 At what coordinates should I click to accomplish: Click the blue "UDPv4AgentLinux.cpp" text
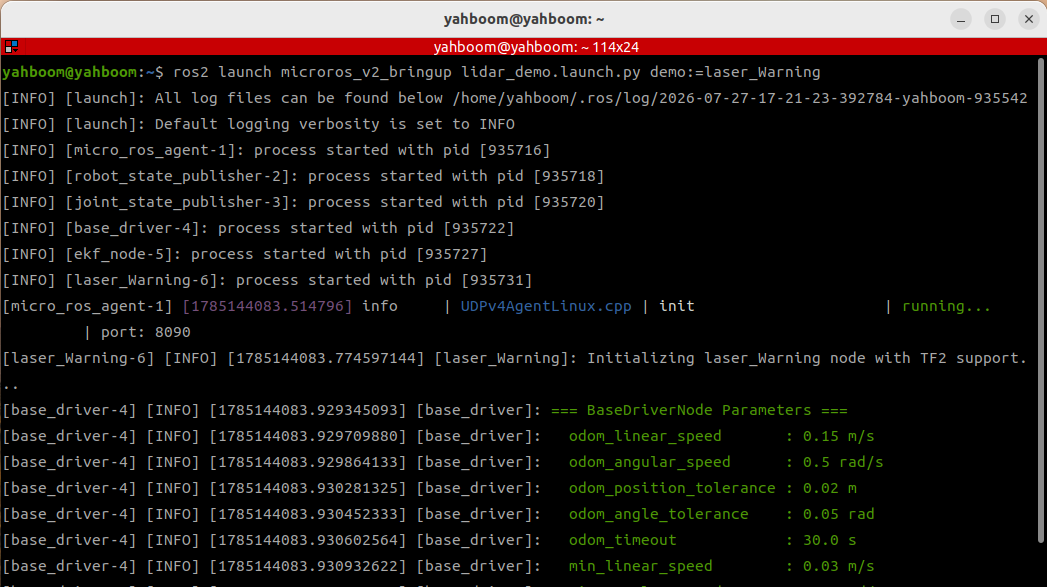pyautogui.click(x=546, y=307)
